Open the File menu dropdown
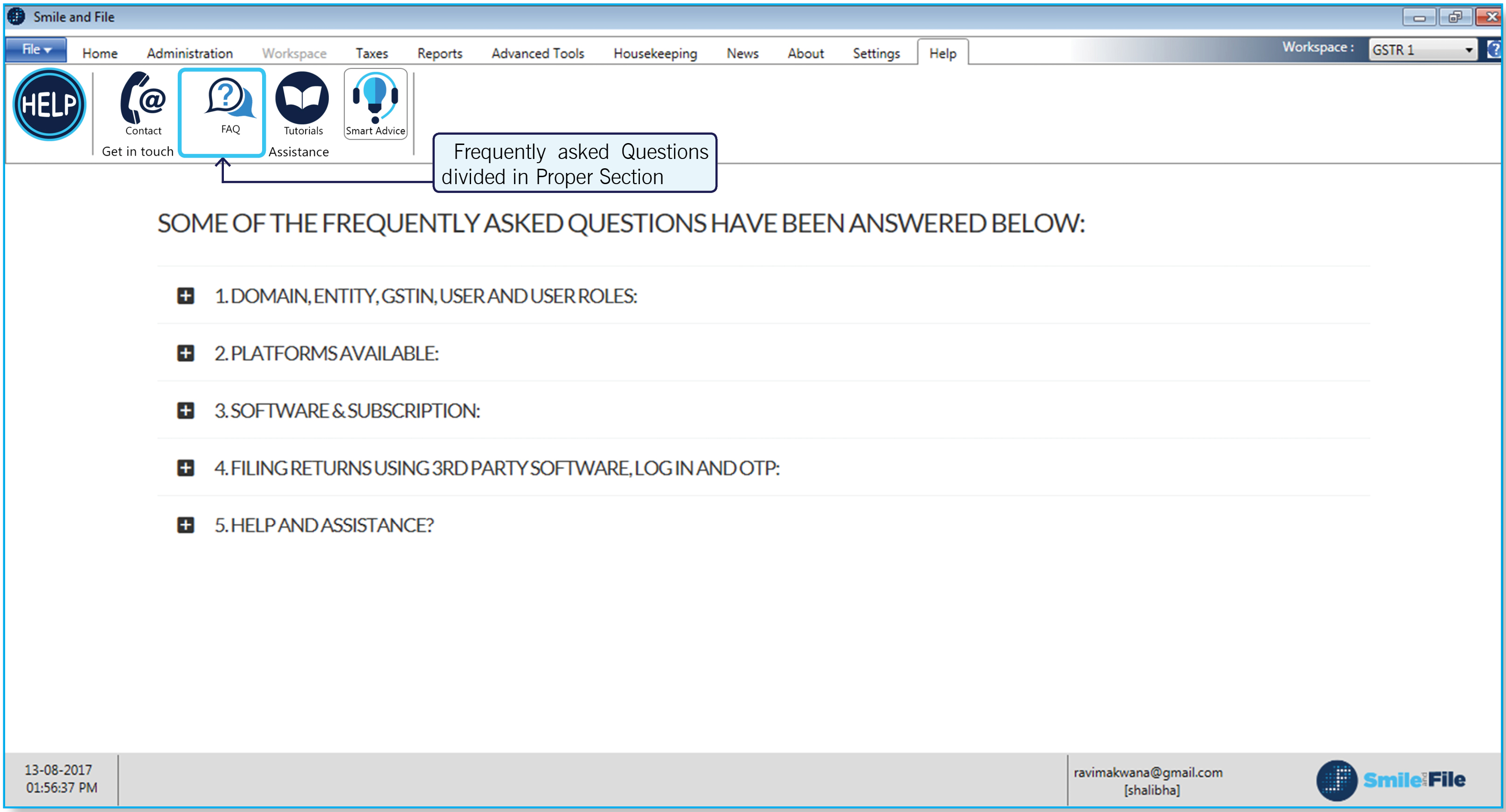The image size is (1506, 812). point(36,50)
